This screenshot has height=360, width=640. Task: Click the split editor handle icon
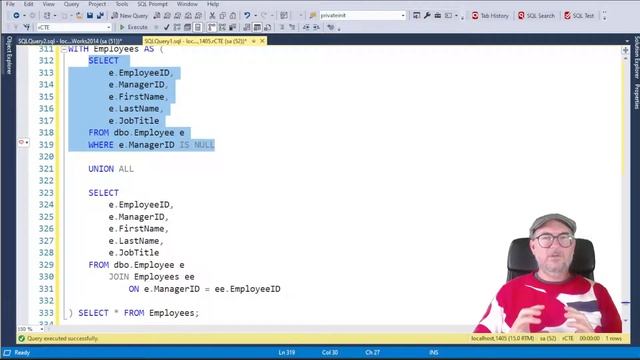click(625, 50)
